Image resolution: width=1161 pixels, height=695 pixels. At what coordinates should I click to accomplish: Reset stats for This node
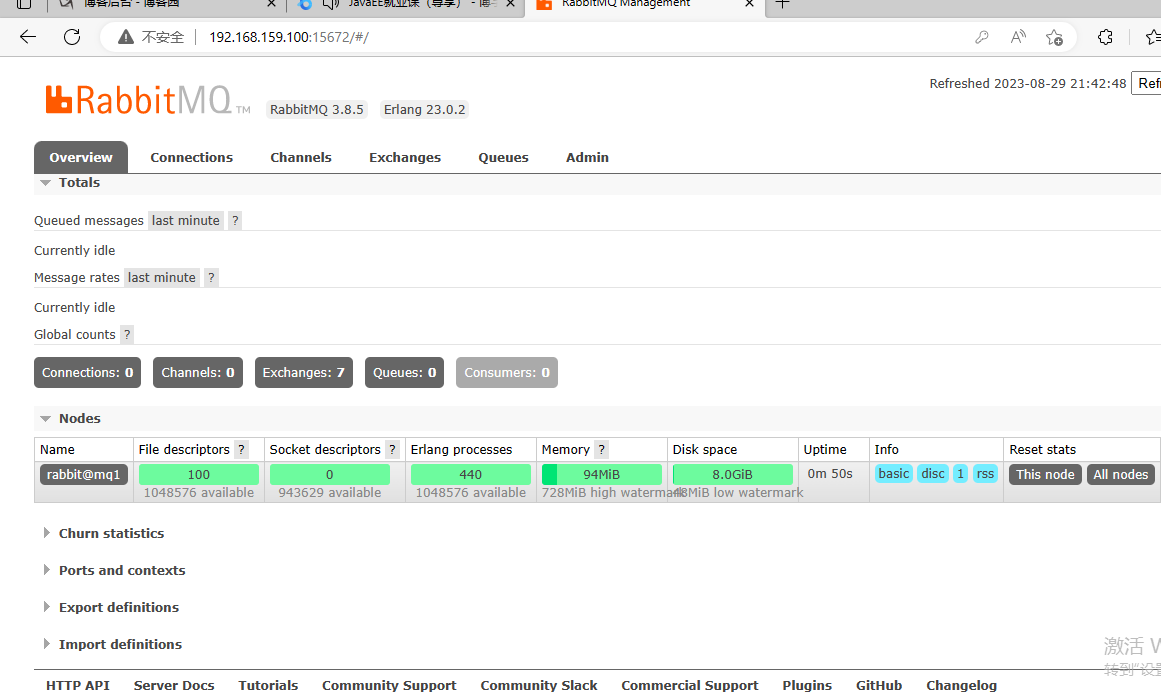click(x=1045, y=474)
